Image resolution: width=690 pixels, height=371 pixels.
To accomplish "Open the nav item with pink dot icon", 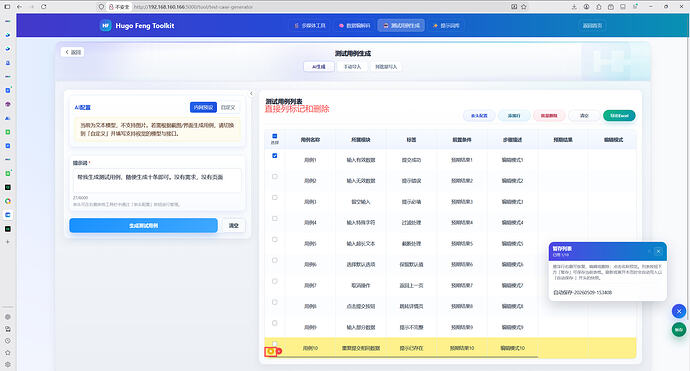I will coord(354,26).
